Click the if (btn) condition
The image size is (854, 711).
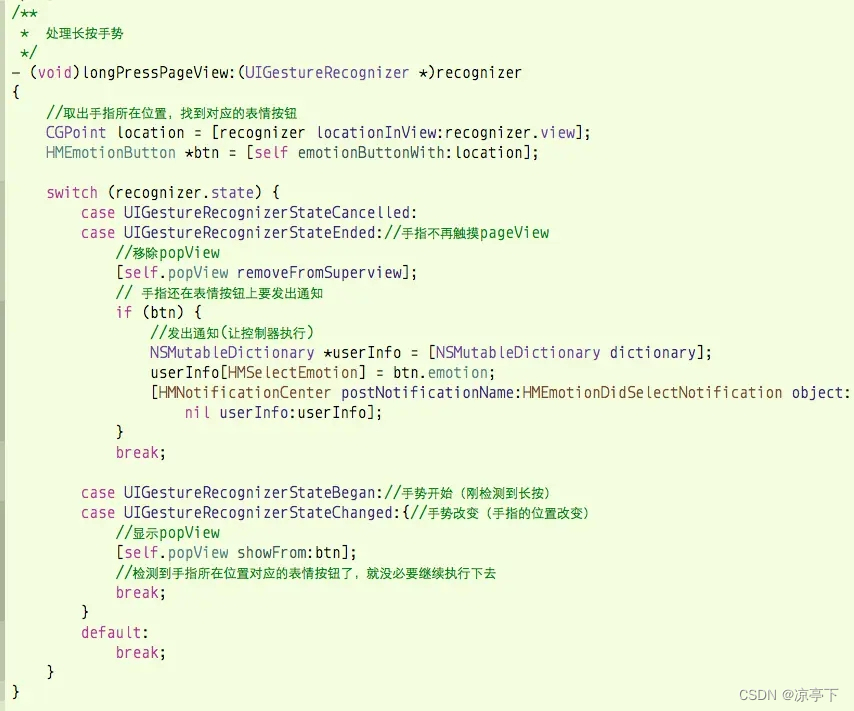point(158,312)
